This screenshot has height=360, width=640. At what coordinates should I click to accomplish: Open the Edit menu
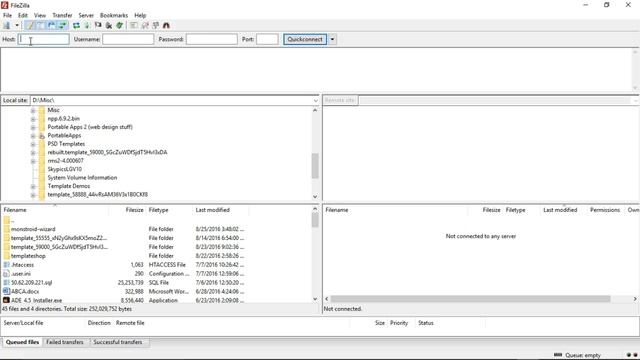point(23,15)
